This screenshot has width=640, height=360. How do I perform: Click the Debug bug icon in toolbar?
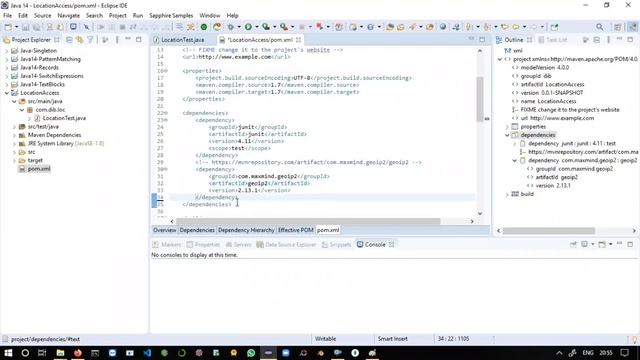pyautogui.click(x=231, y=27)
